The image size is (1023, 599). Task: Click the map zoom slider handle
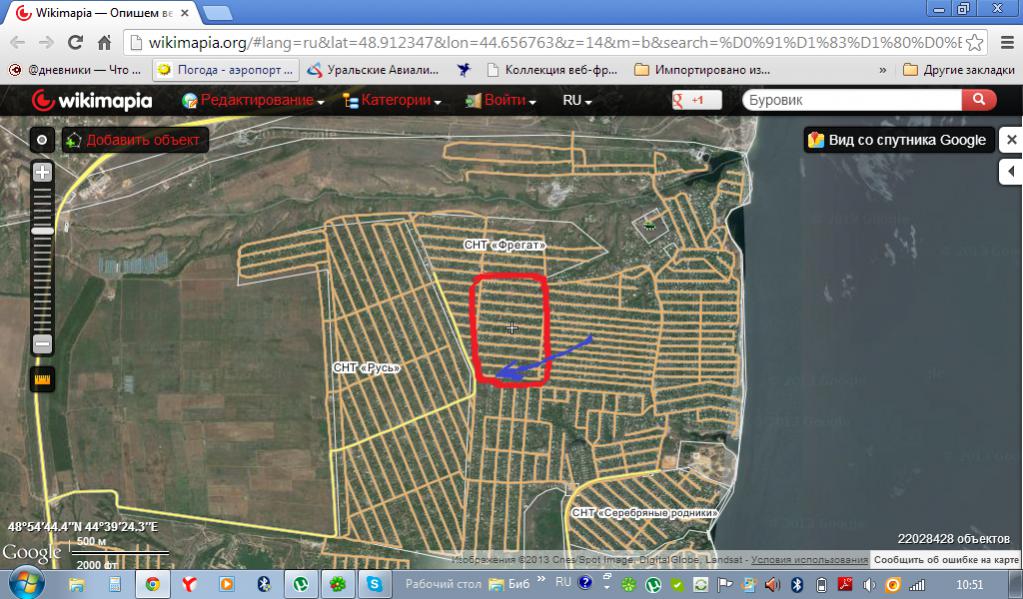[x=42, y=231]
